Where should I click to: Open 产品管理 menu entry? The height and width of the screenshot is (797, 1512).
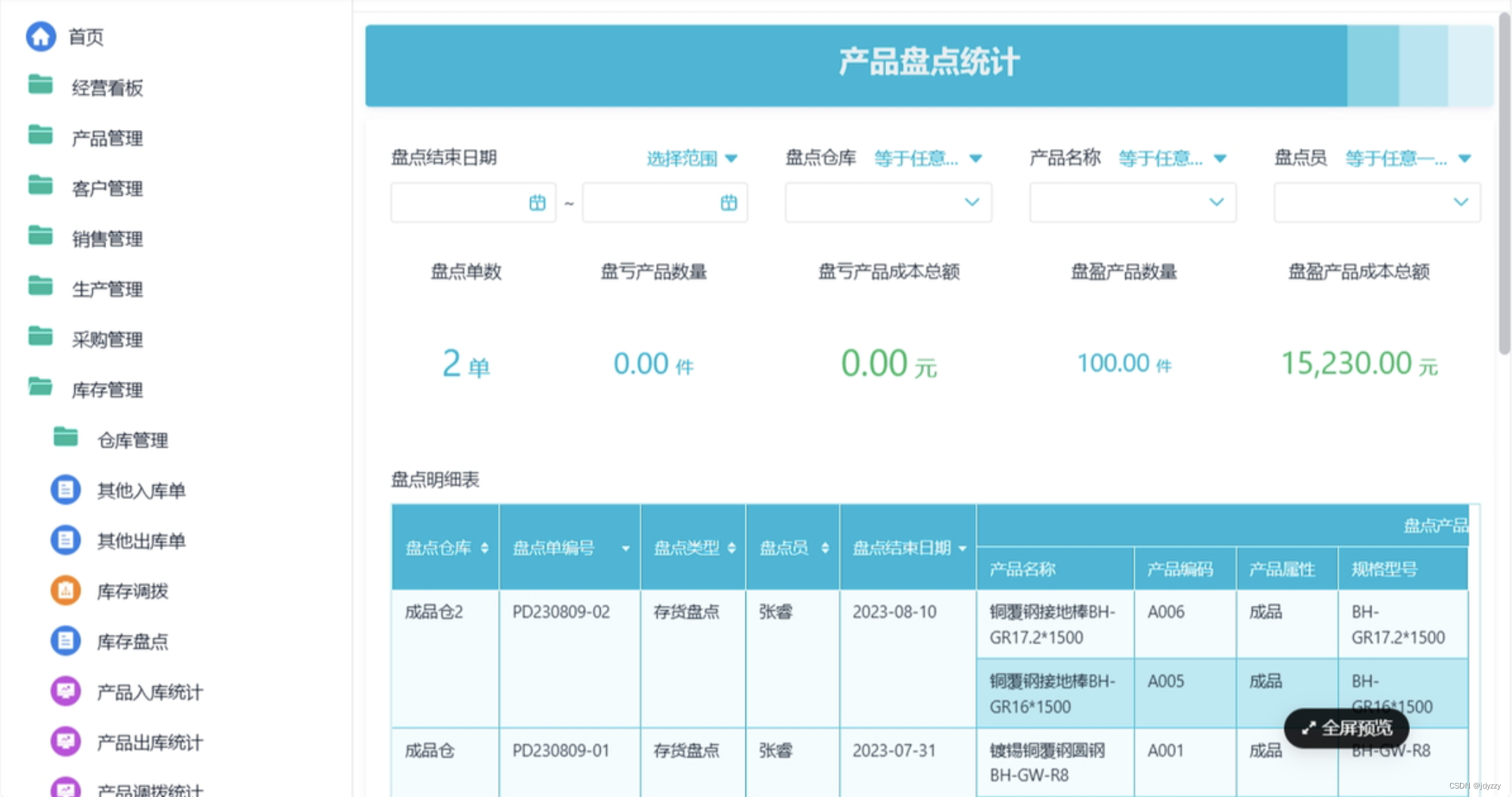click(108, 138)
